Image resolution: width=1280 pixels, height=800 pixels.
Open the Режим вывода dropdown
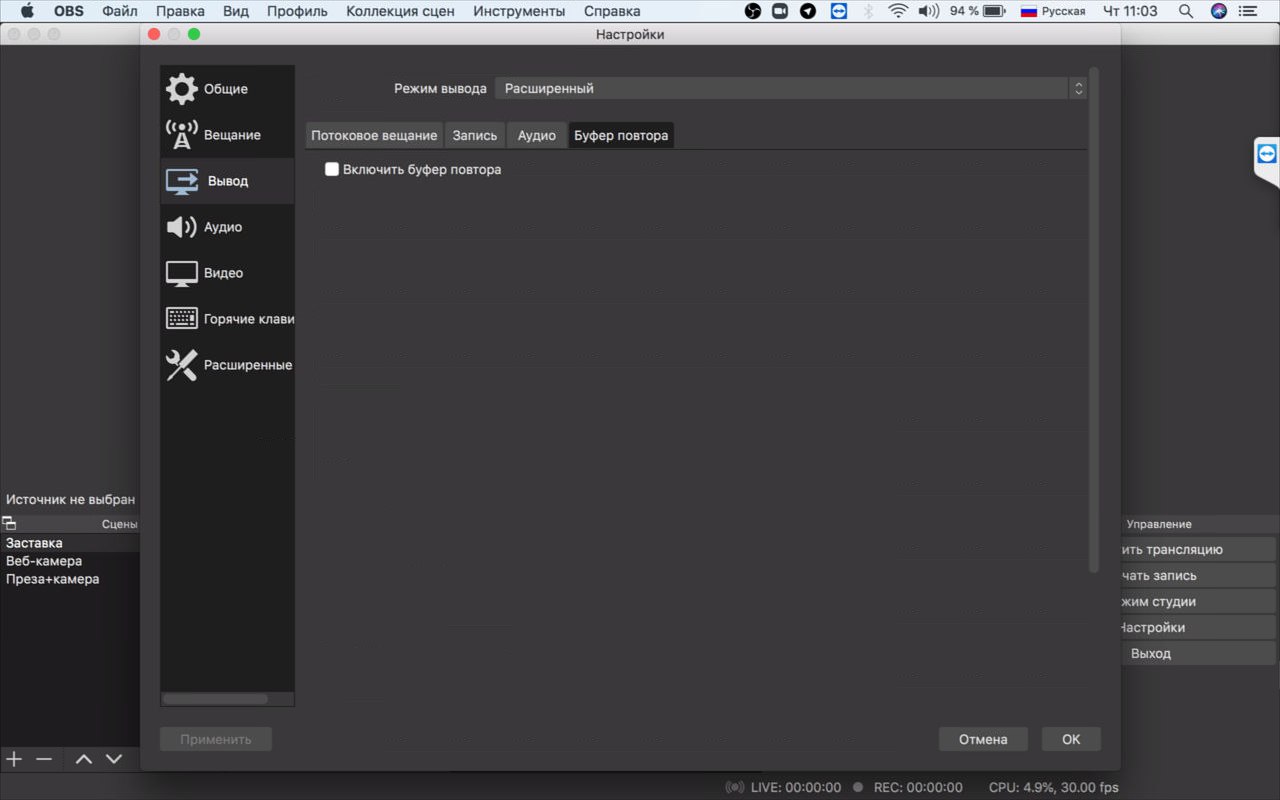(790, 88)
